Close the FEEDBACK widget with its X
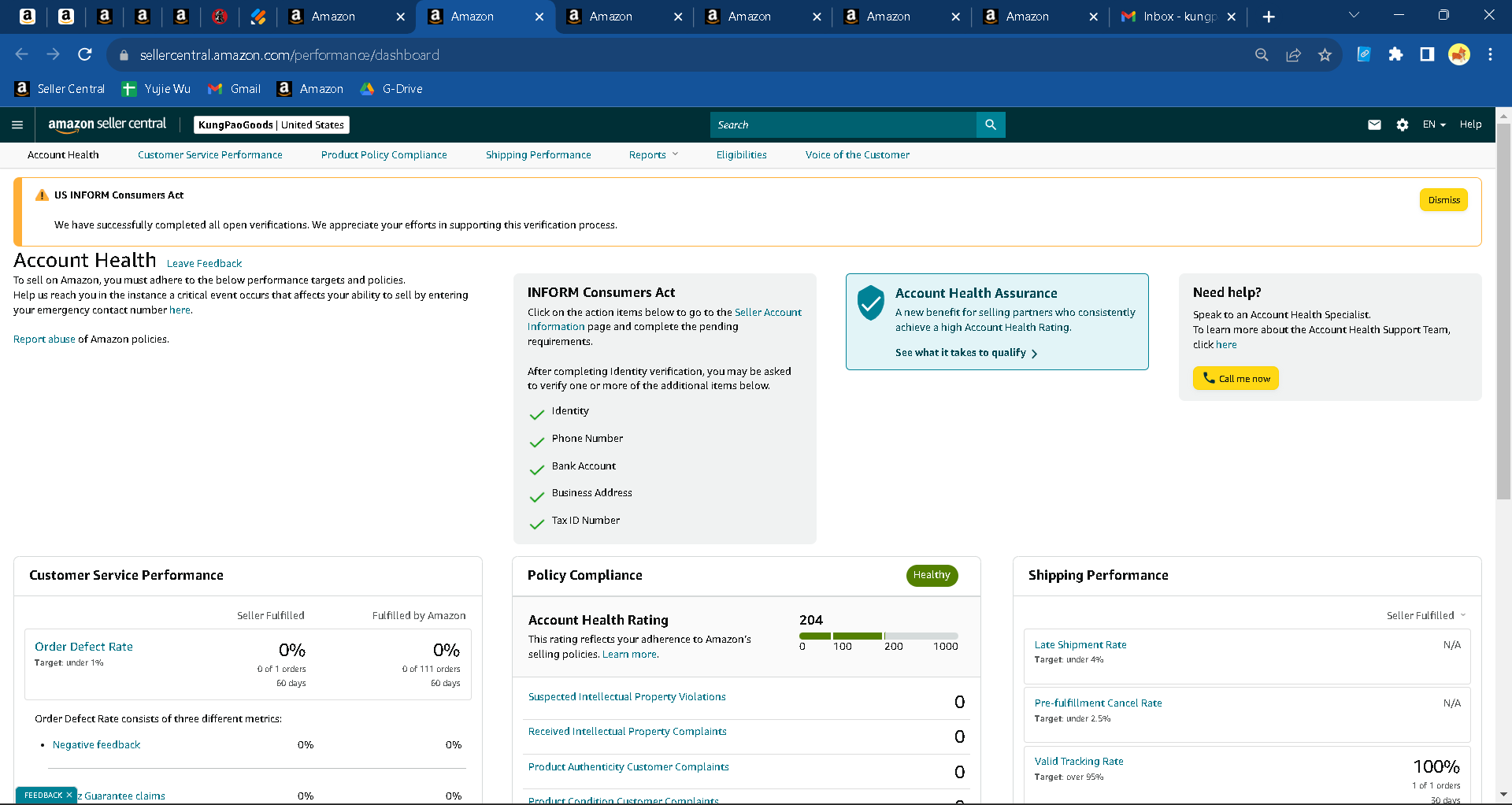1512x805 pixels. 69,796
